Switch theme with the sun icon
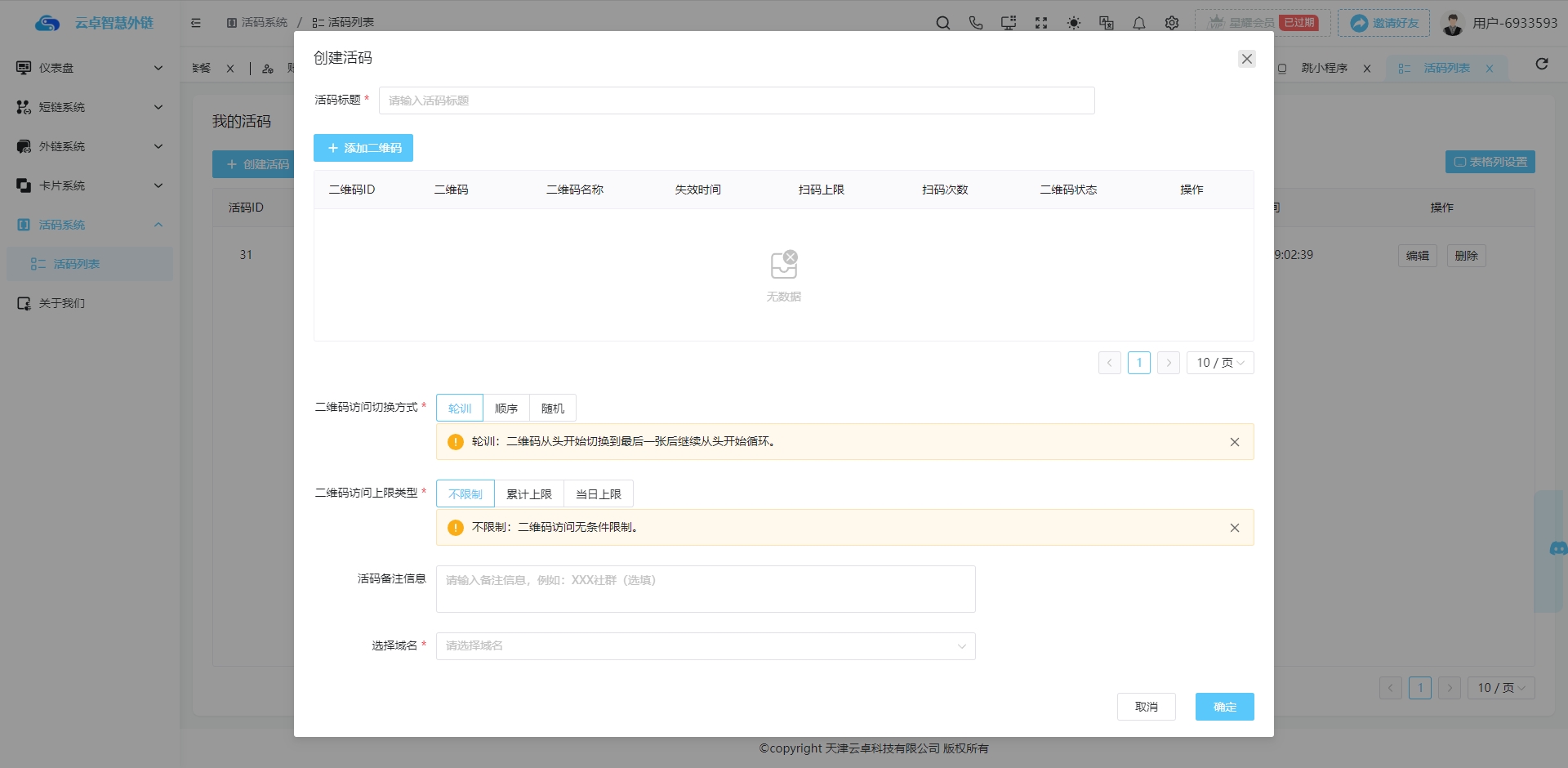 point(1073,23)
